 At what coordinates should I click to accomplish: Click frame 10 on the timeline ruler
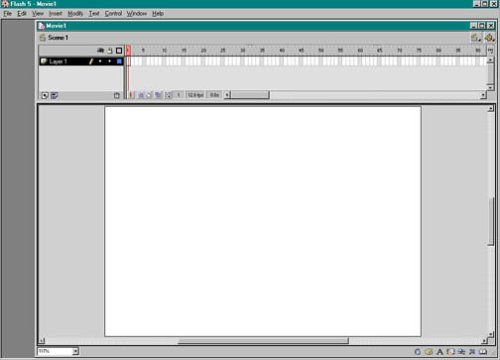(x=164, y=51)
